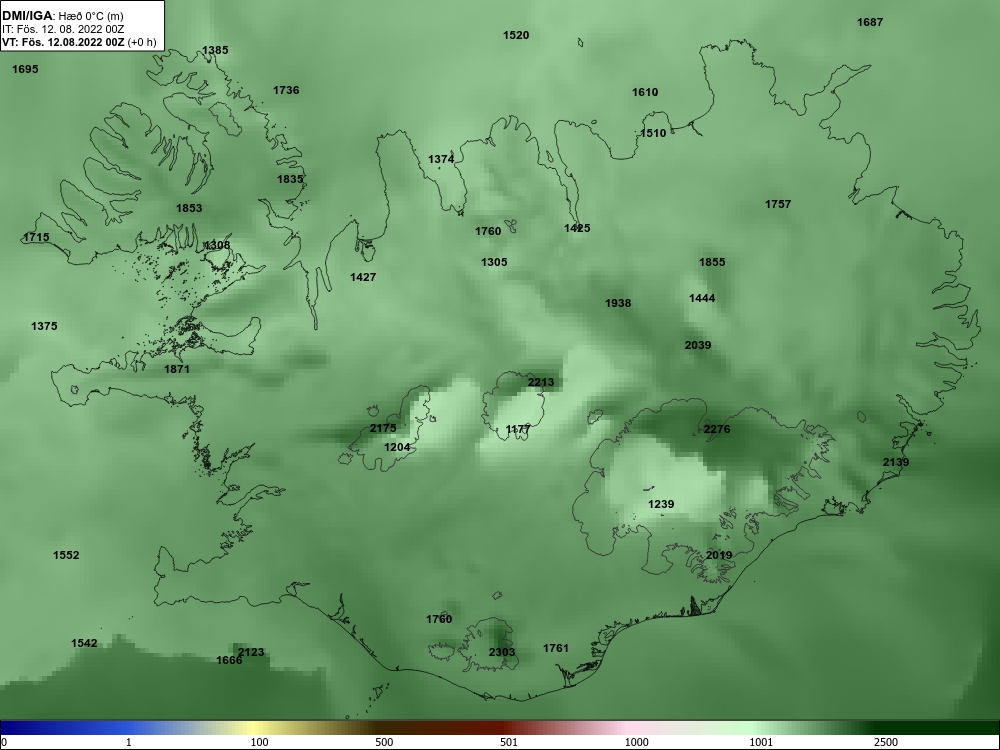Click the 1510 height label
This screenshot has height=750, width=1000.
point(653,133)
